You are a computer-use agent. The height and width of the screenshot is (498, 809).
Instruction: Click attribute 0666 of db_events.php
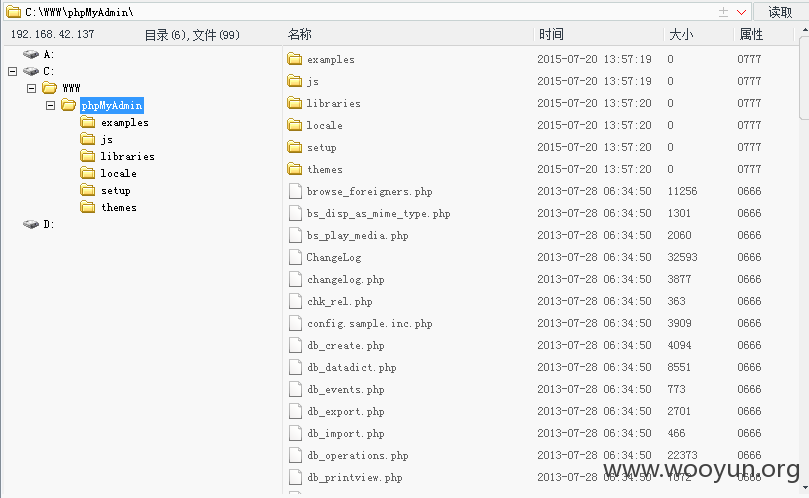pyautogui.click(x=749, y=389)
